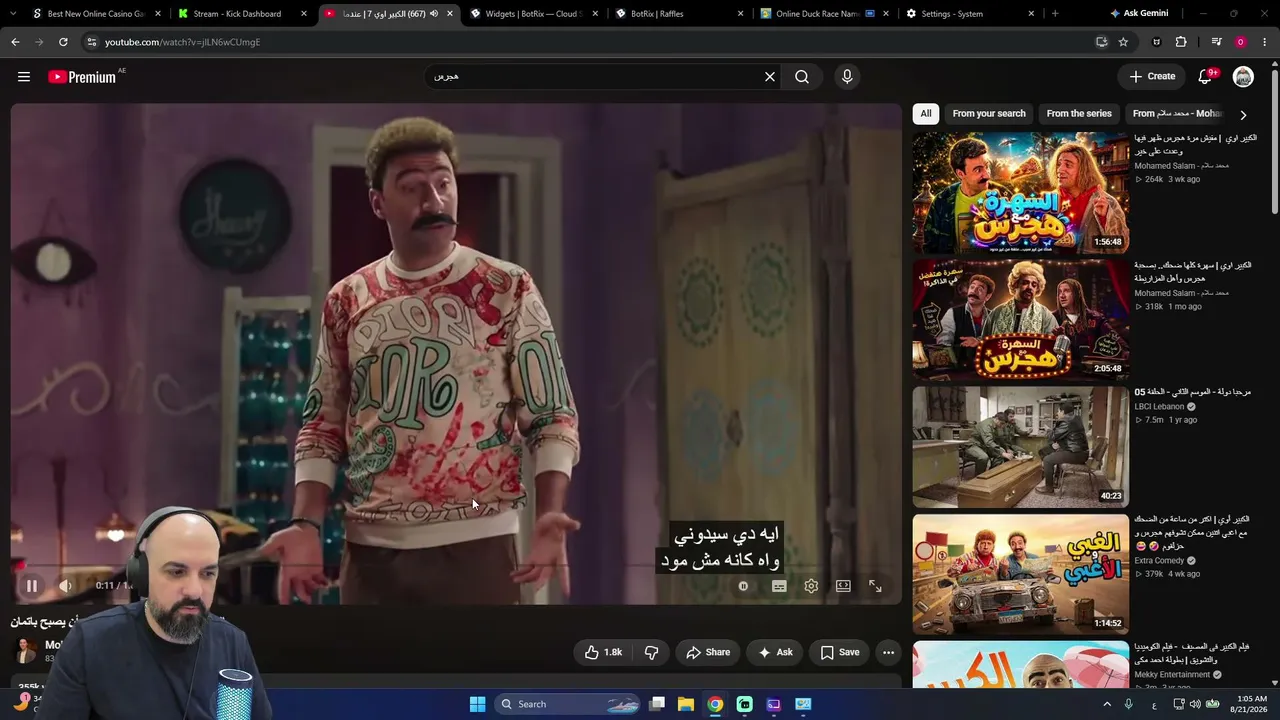Select the From your search chip
1280x720 pixels.
point(989,114)
